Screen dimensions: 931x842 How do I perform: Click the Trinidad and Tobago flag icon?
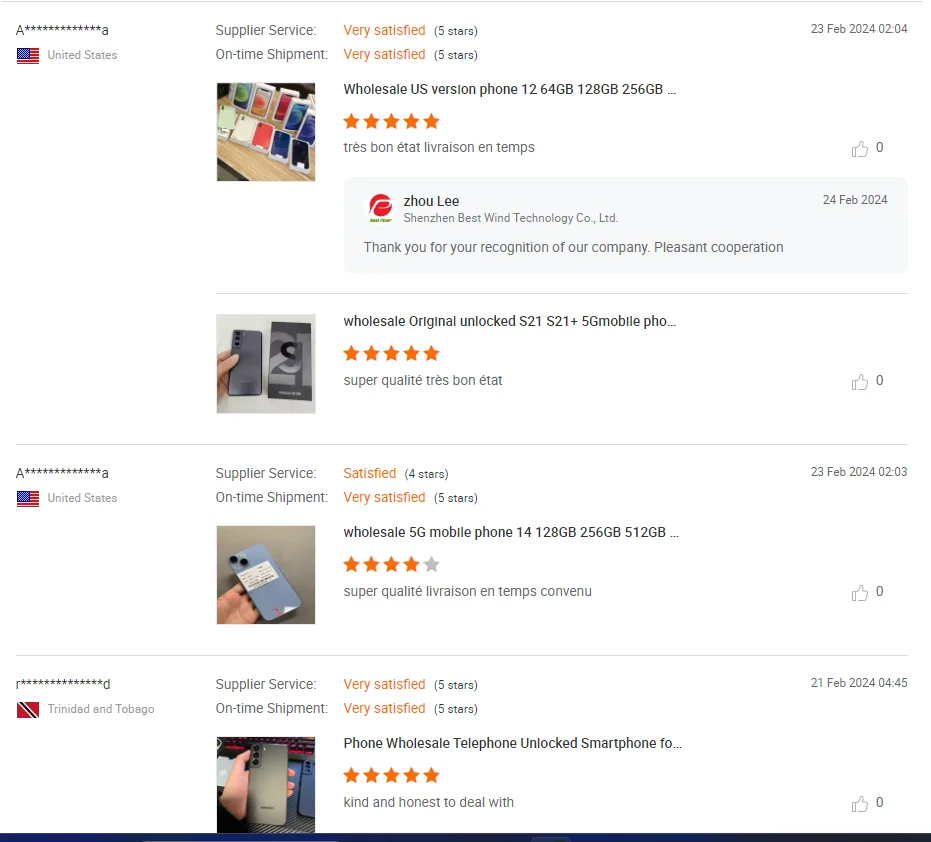point(28,710)
